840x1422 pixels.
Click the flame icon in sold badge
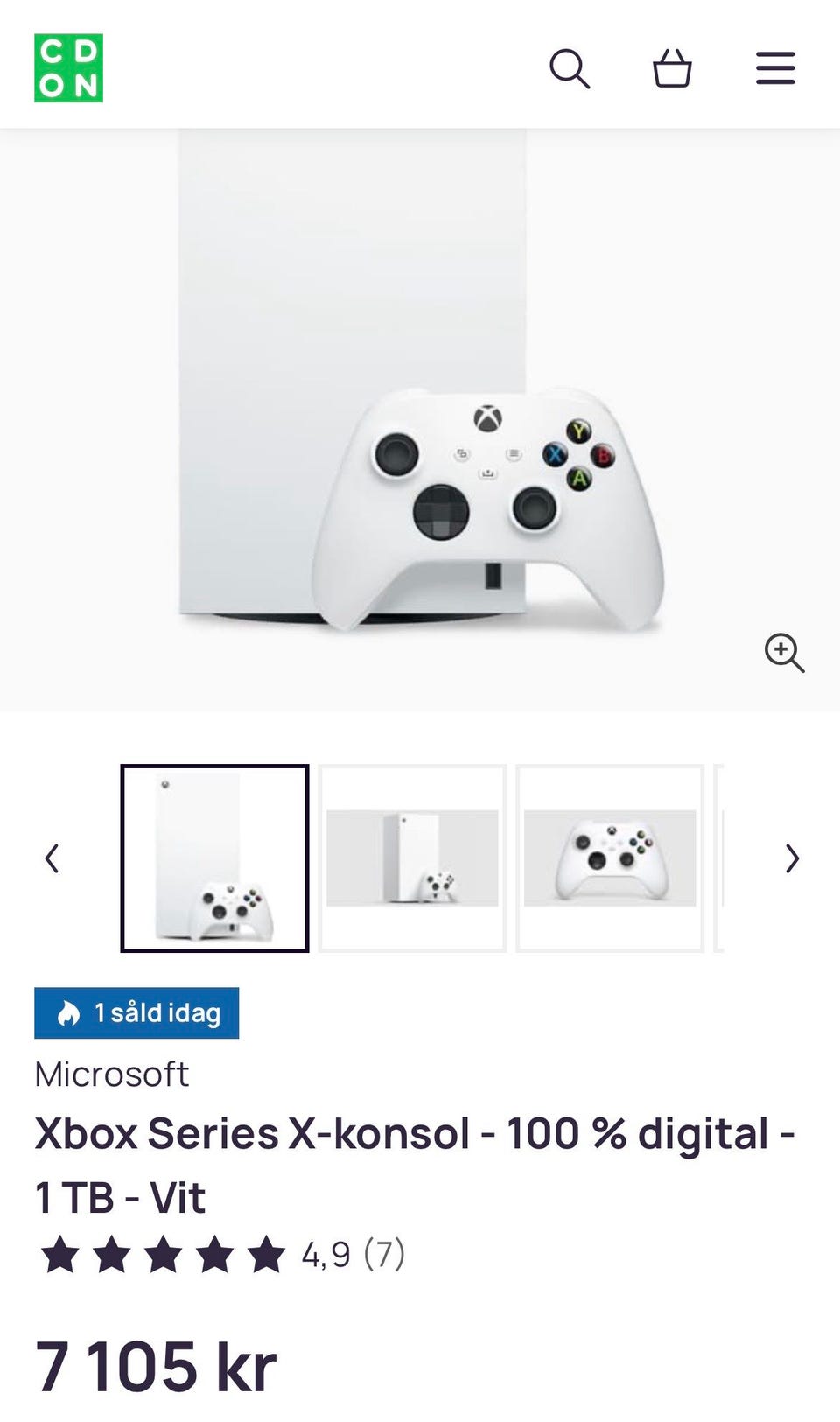point(68,1013)
